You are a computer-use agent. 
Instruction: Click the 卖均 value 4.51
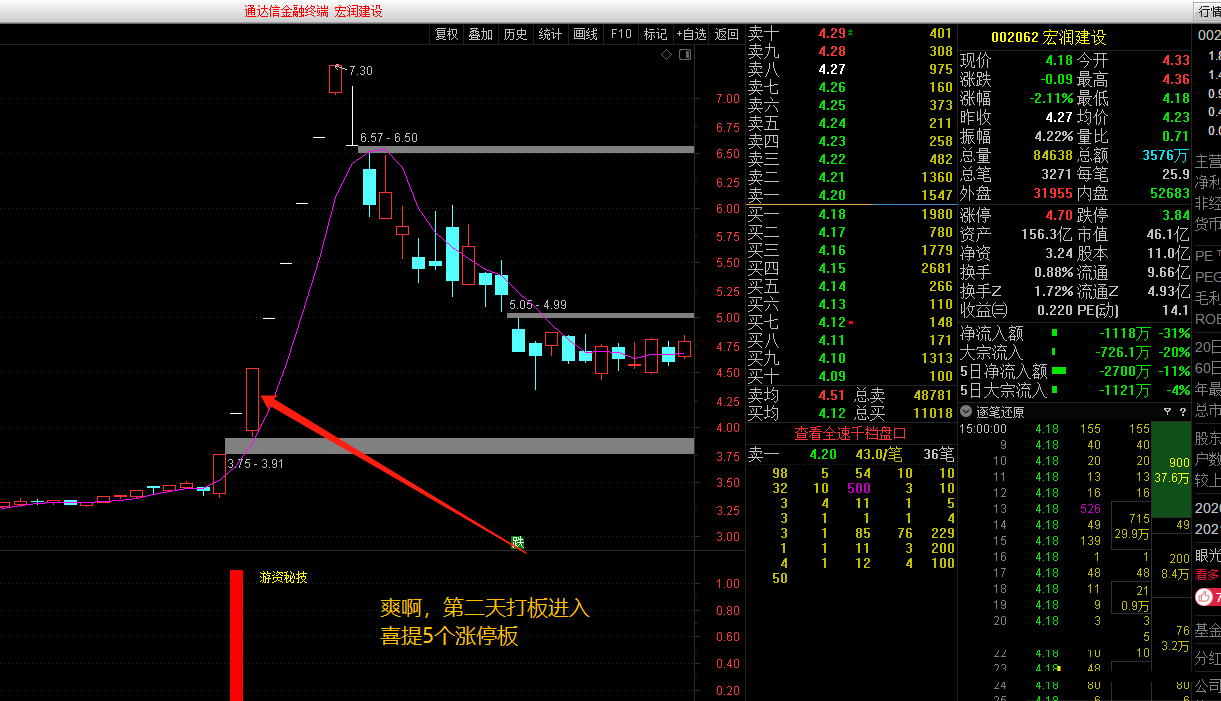832,396
